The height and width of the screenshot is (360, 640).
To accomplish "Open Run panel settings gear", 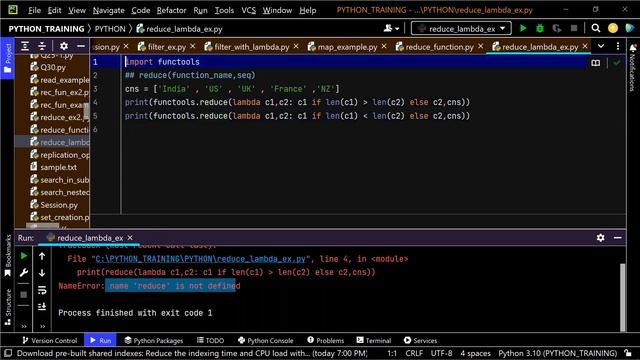I will 600,238.
